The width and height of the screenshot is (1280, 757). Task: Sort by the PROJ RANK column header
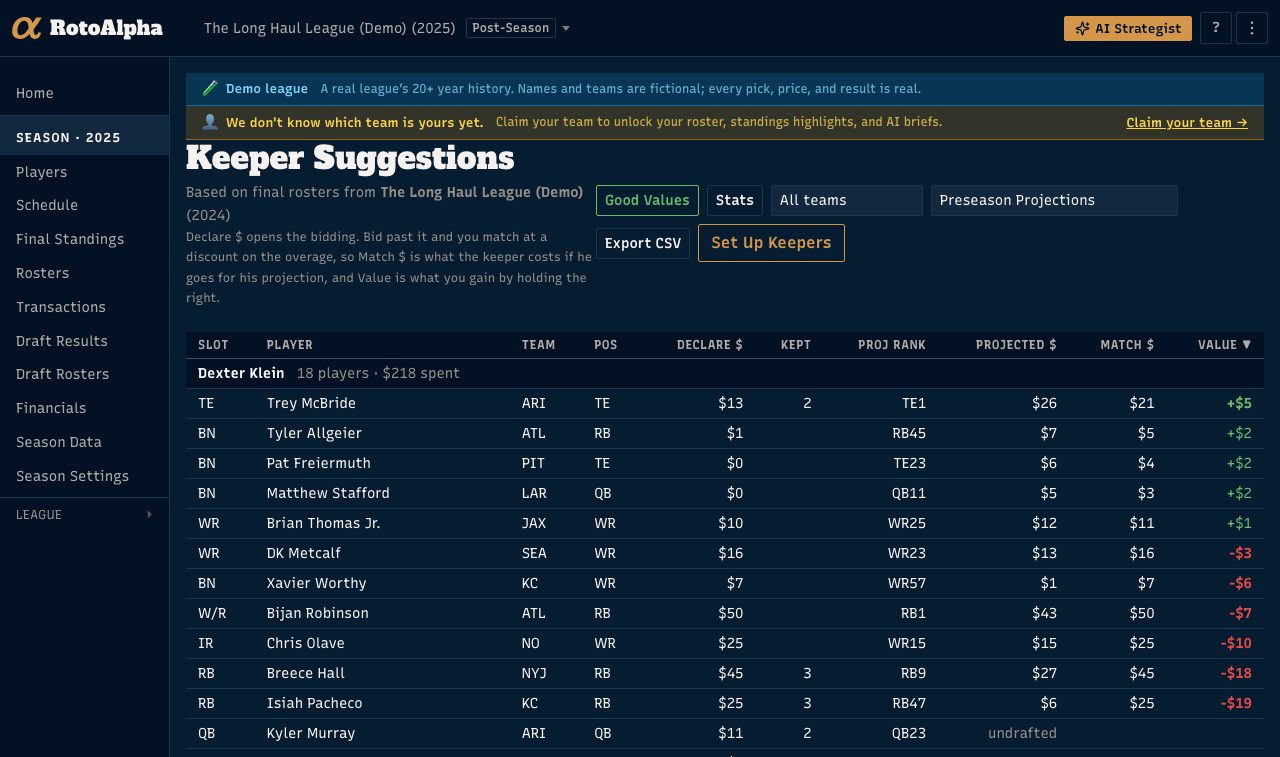tap(892, 345)
